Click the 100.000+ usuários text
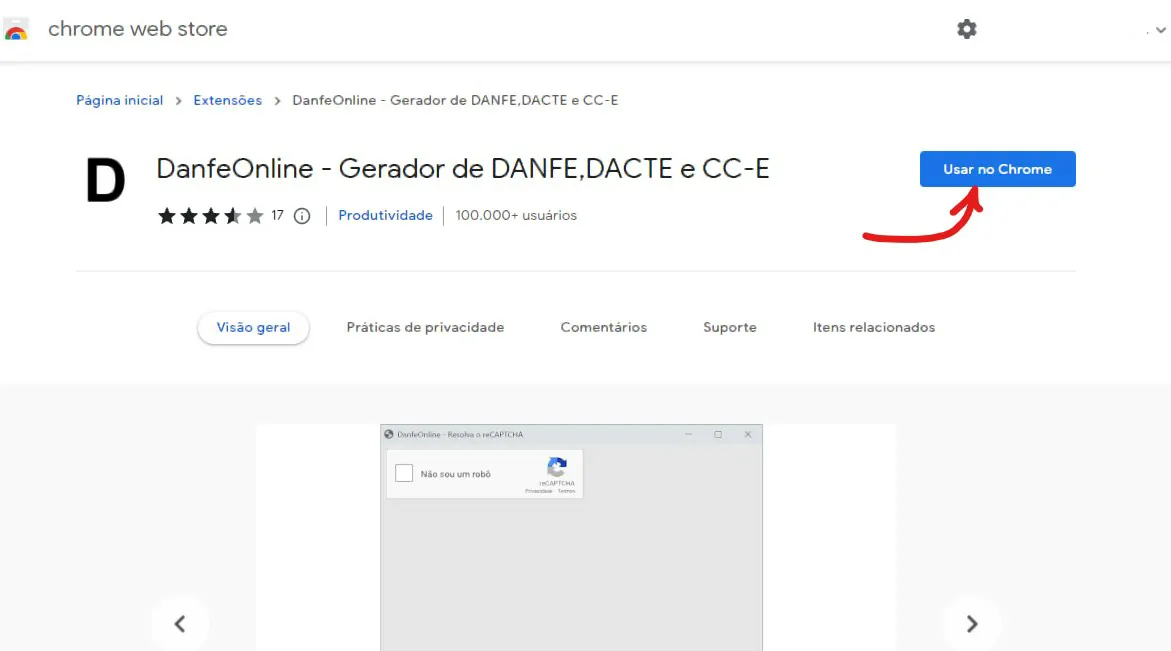1171x651 pixels. [516, 215]
